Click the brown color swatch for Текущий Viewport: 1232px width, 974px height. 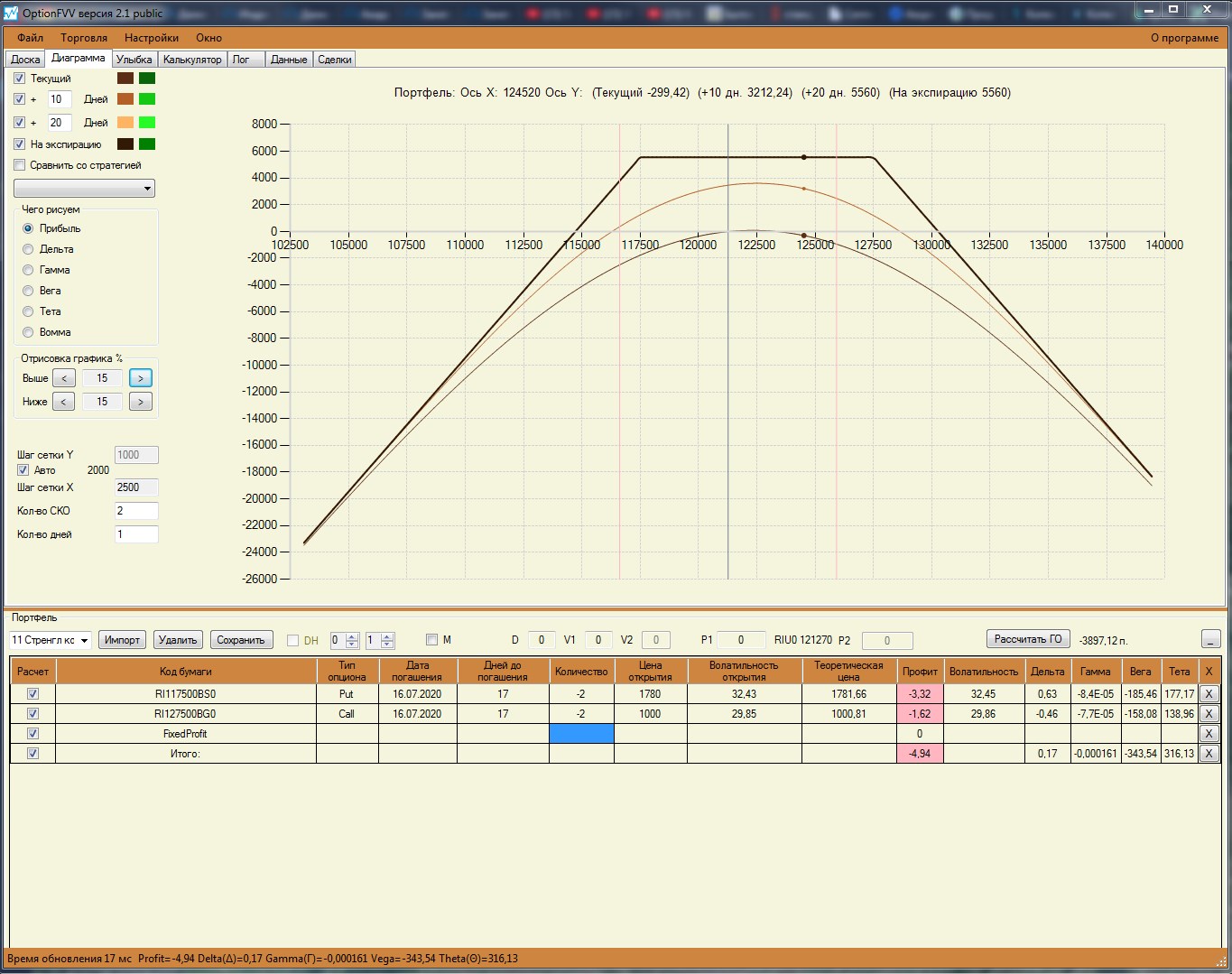click(x=125, y=79)
